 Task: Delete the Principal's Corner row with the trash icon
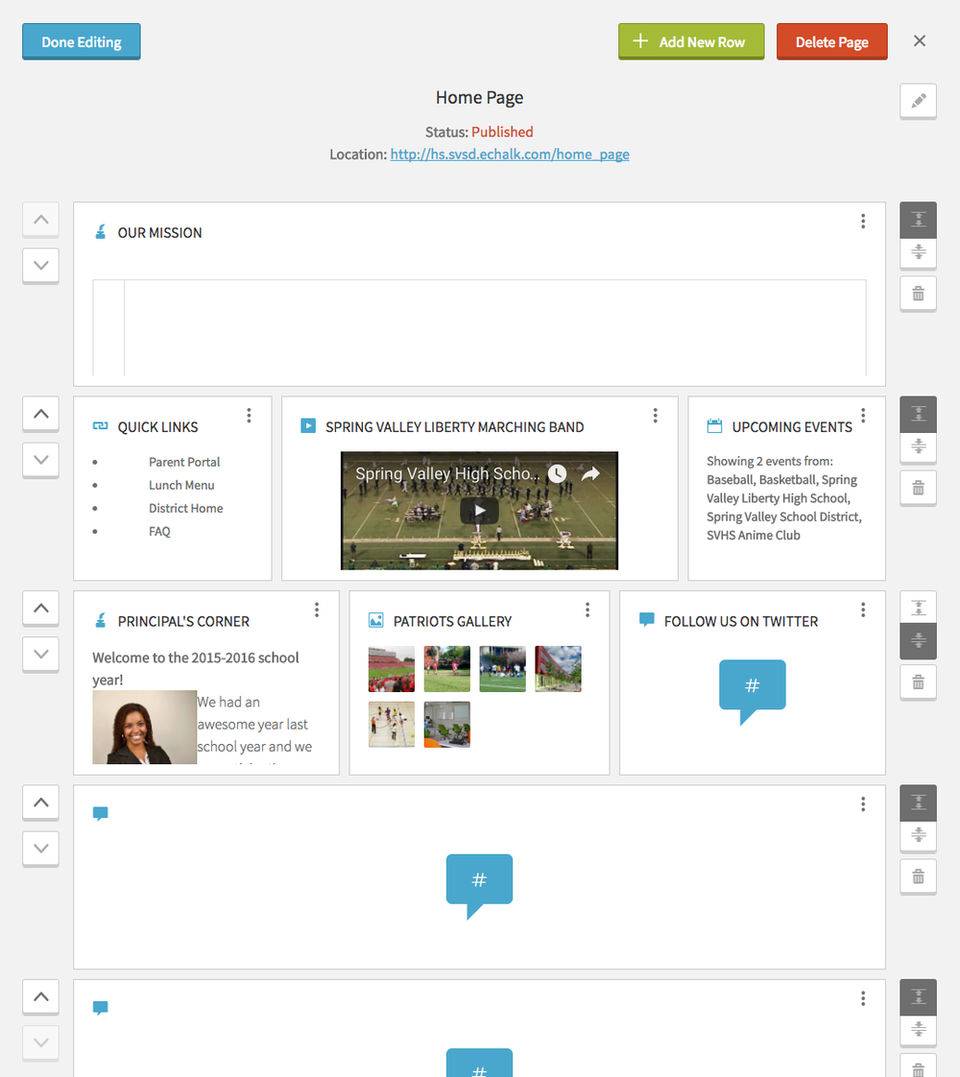pos(918,683)
